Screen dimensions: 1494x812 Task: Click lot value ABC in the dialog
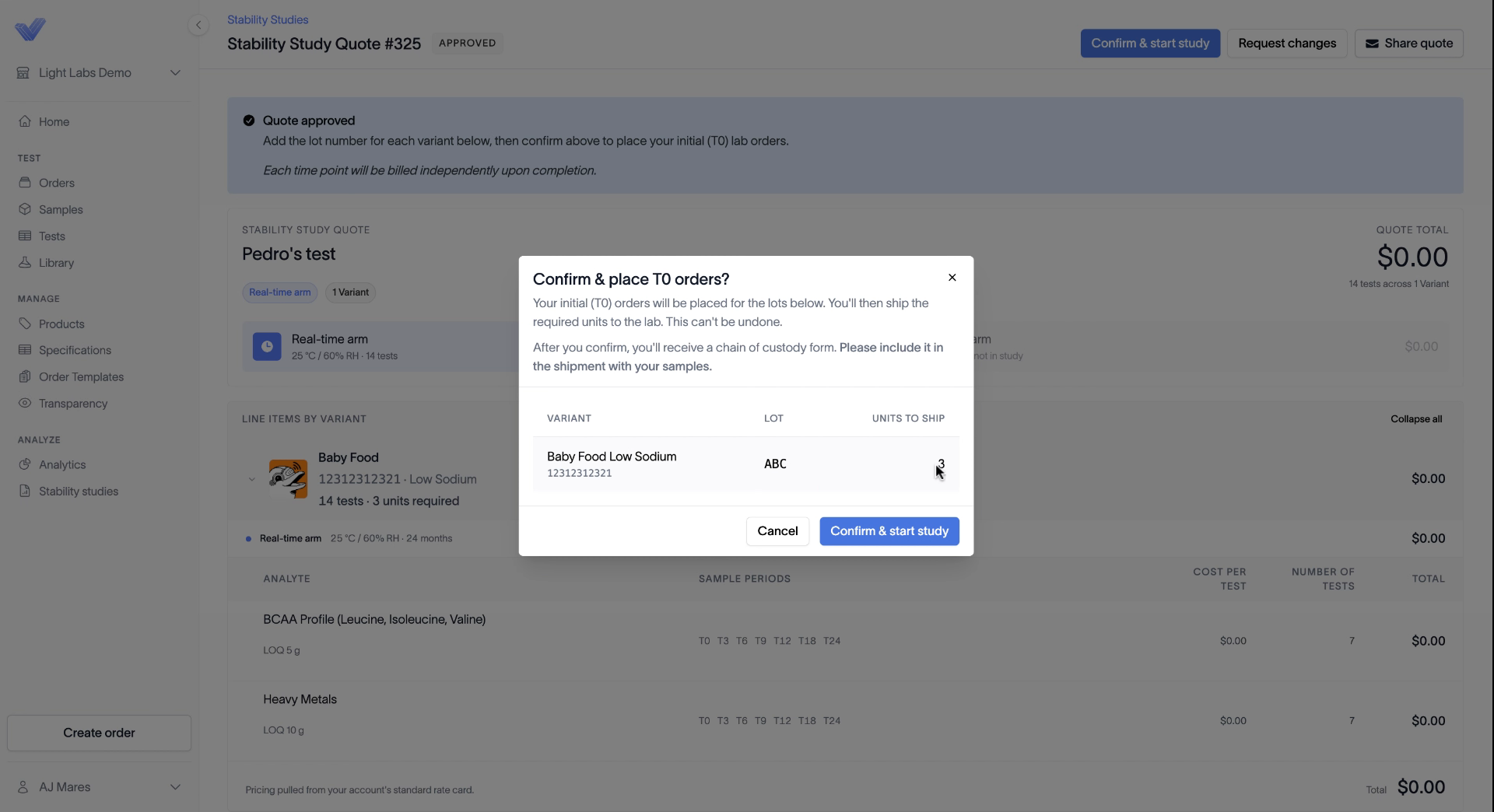point(775,464)
